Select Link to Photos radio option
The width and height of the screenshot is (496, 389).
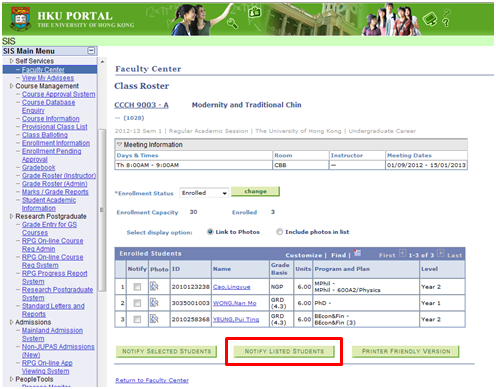click(210, 232)
